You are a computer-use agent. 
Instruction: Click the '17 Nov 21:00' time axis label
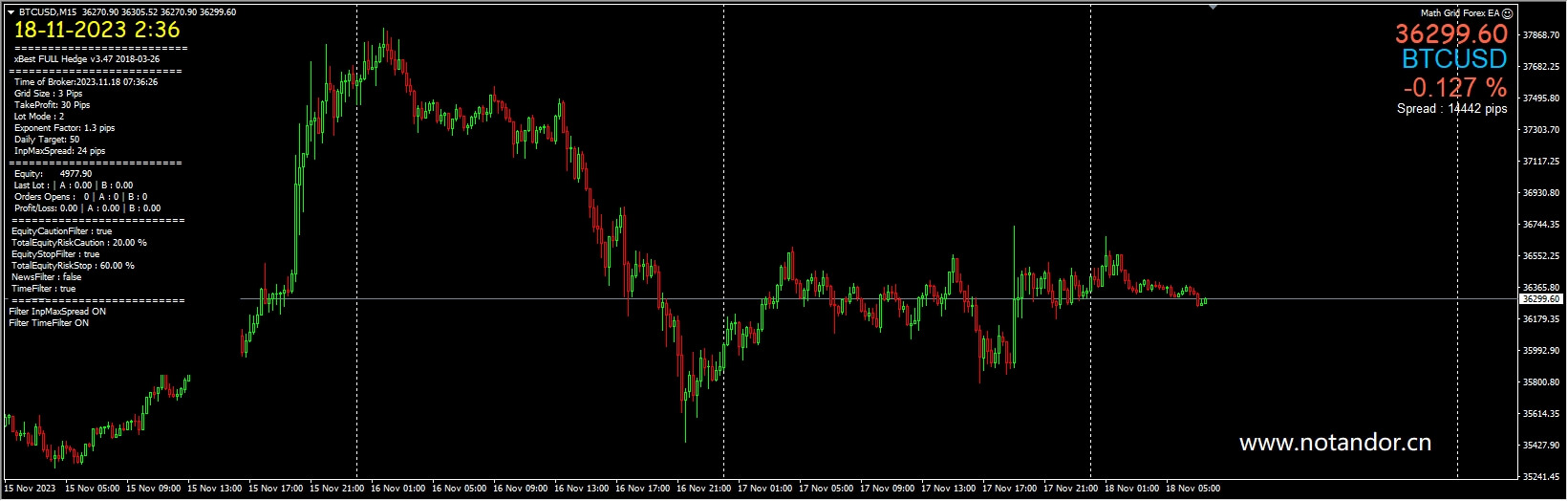pyautogui.click(x=1070, y=489)
